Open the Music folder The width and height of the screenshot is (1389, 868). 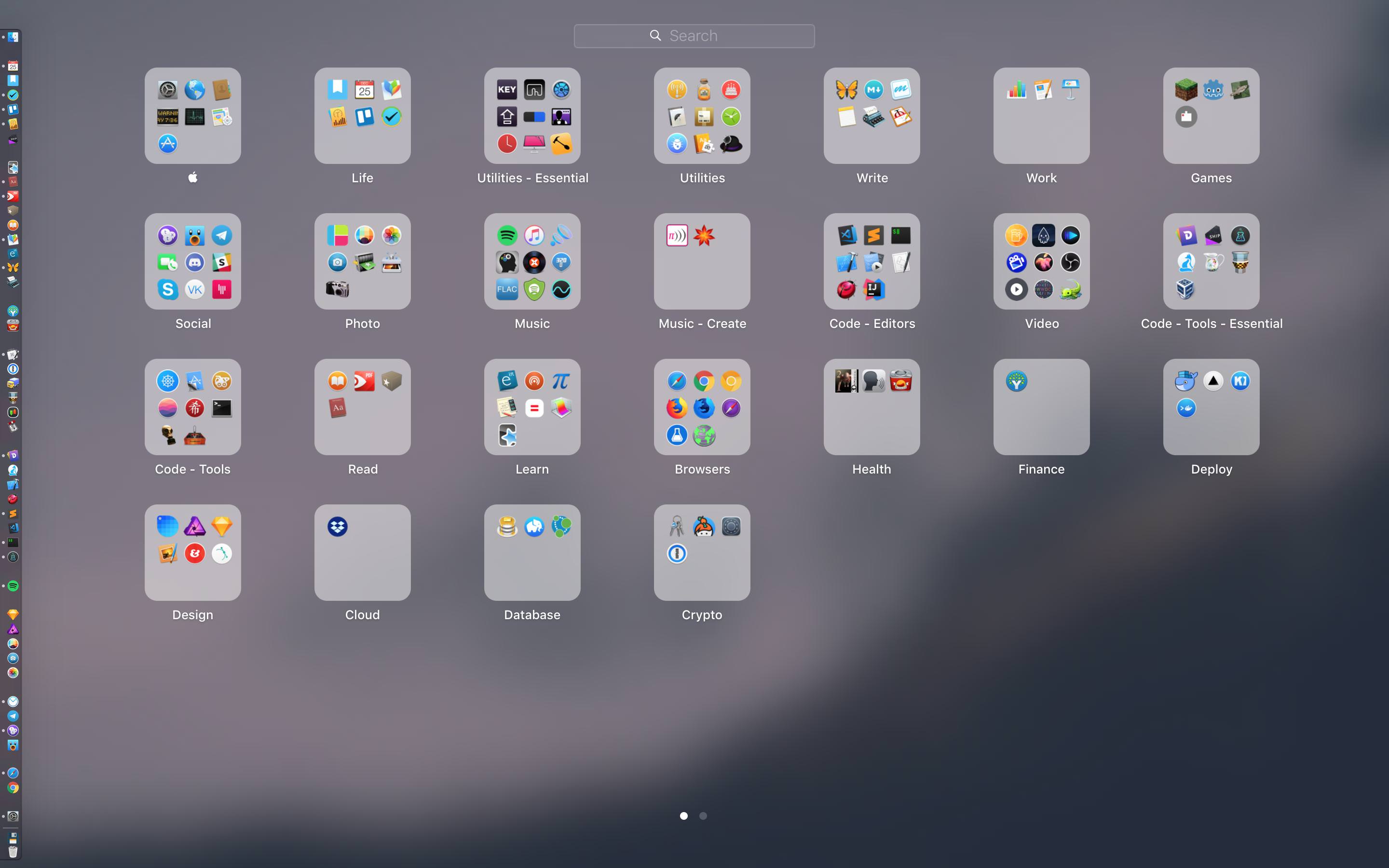532,262
